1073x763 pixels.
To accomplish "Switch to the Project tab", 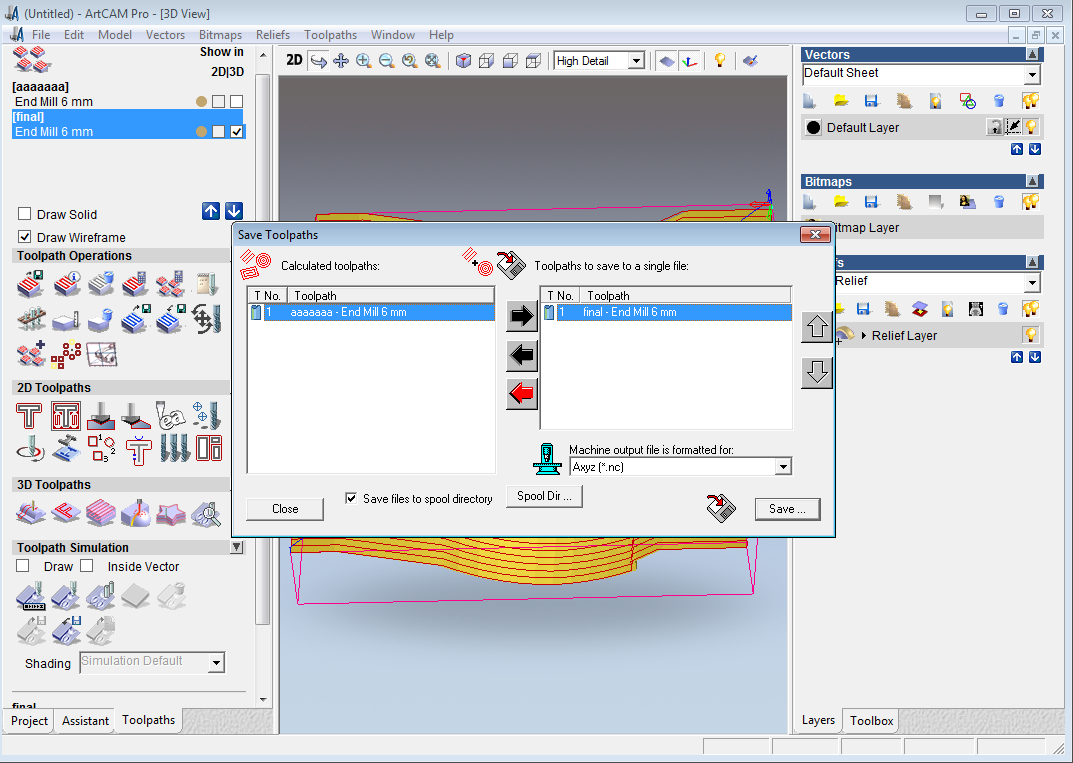I will pos(29,721).
